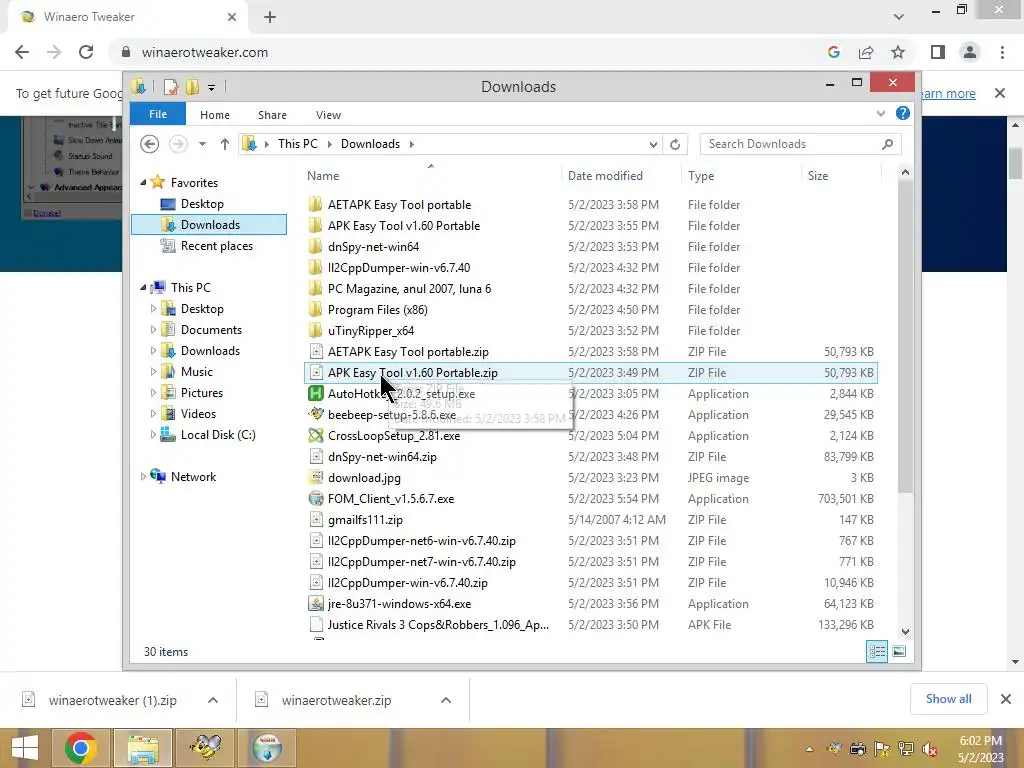1024x768 pixels.
Task: Open the View ribbon tab
Action: [328, 115]
